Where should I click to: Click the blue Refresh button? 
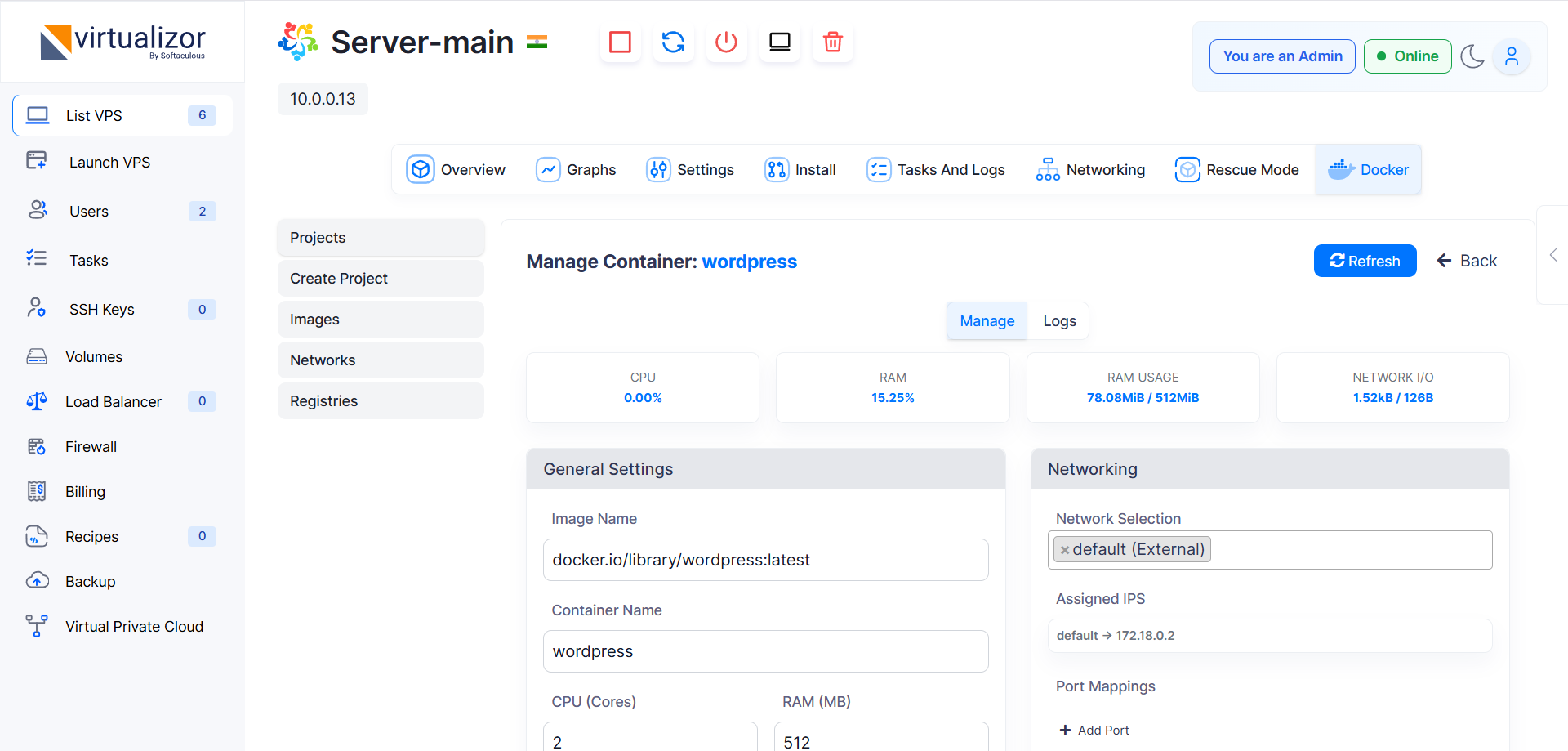(x=1365, y=261)
